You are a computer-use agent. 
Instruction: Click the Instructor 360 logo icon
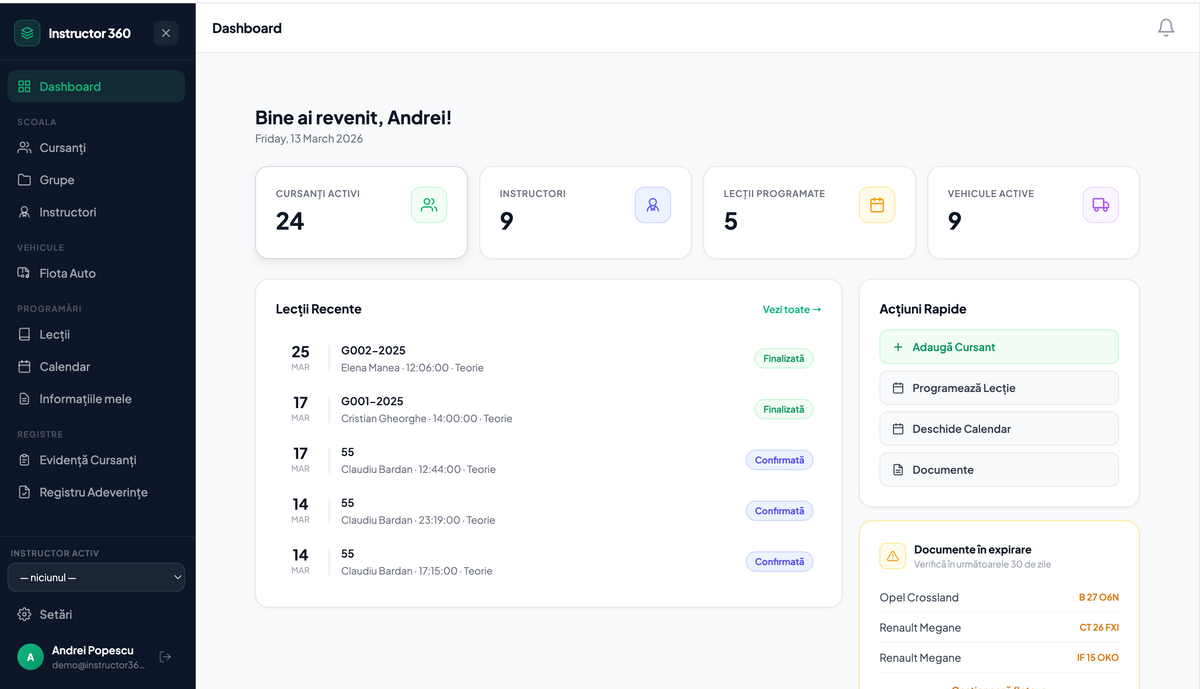point(27,33)
